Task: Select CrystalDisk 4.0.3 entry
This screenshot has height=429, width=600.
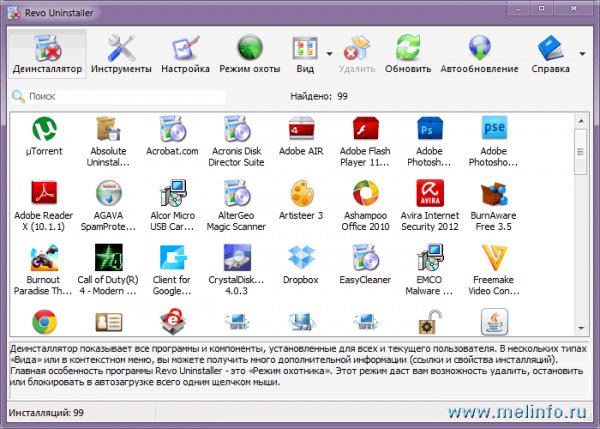Action: 236,270
